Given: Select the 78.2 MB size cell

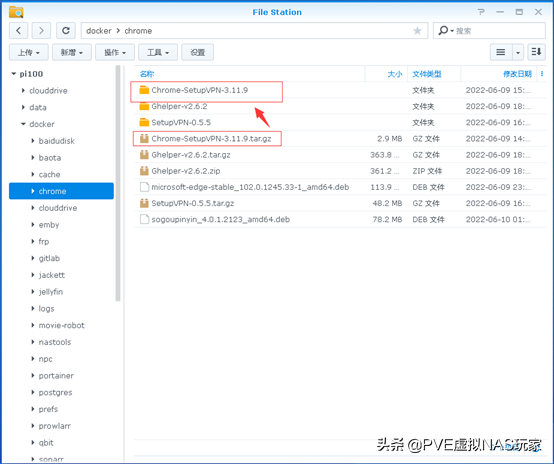Looking at the screenshot, I should [387, 219].
